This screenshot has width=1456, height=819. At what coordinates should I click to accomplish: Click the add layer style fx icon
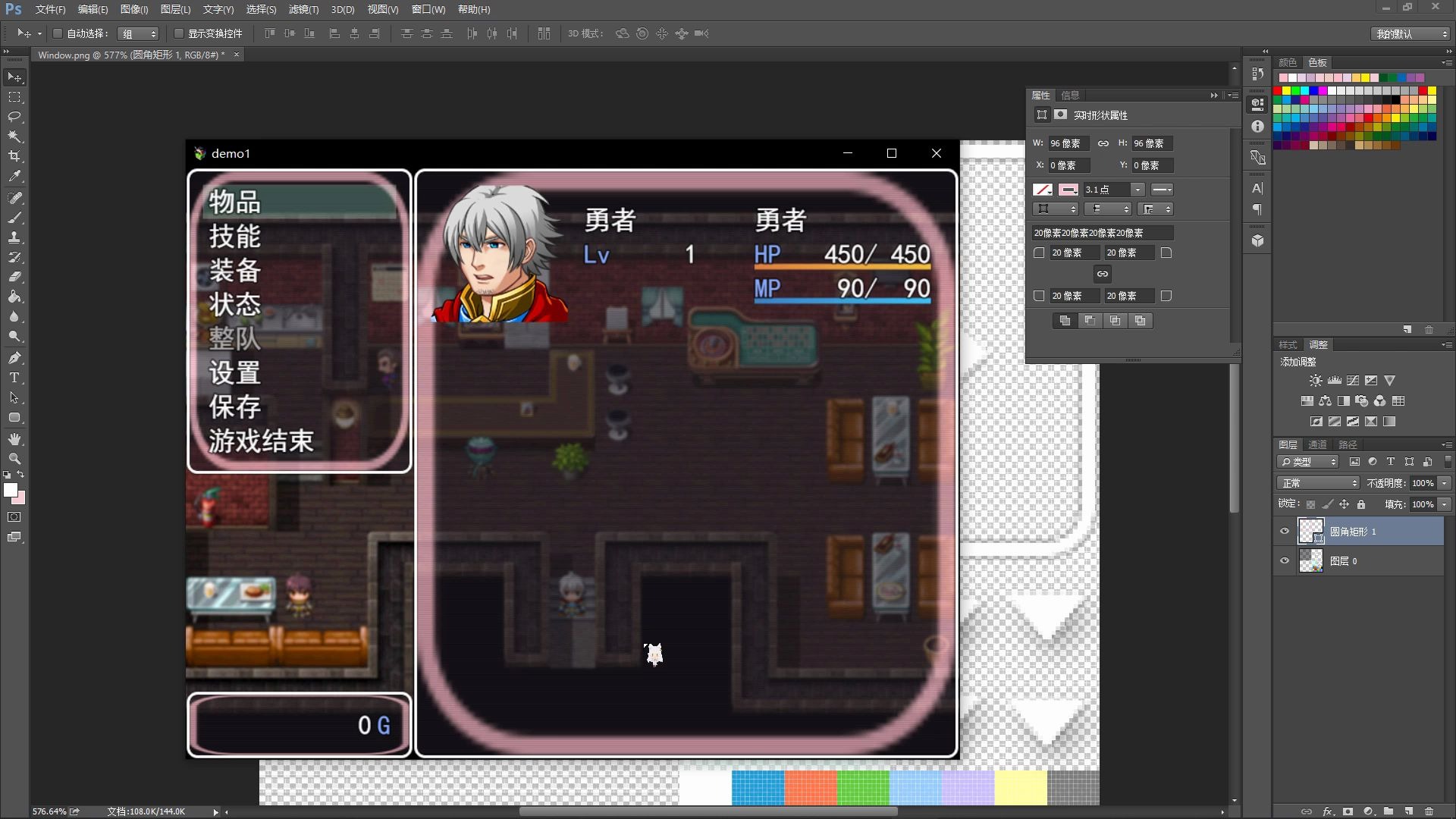pyautogui.click(x=1328, y=811)
